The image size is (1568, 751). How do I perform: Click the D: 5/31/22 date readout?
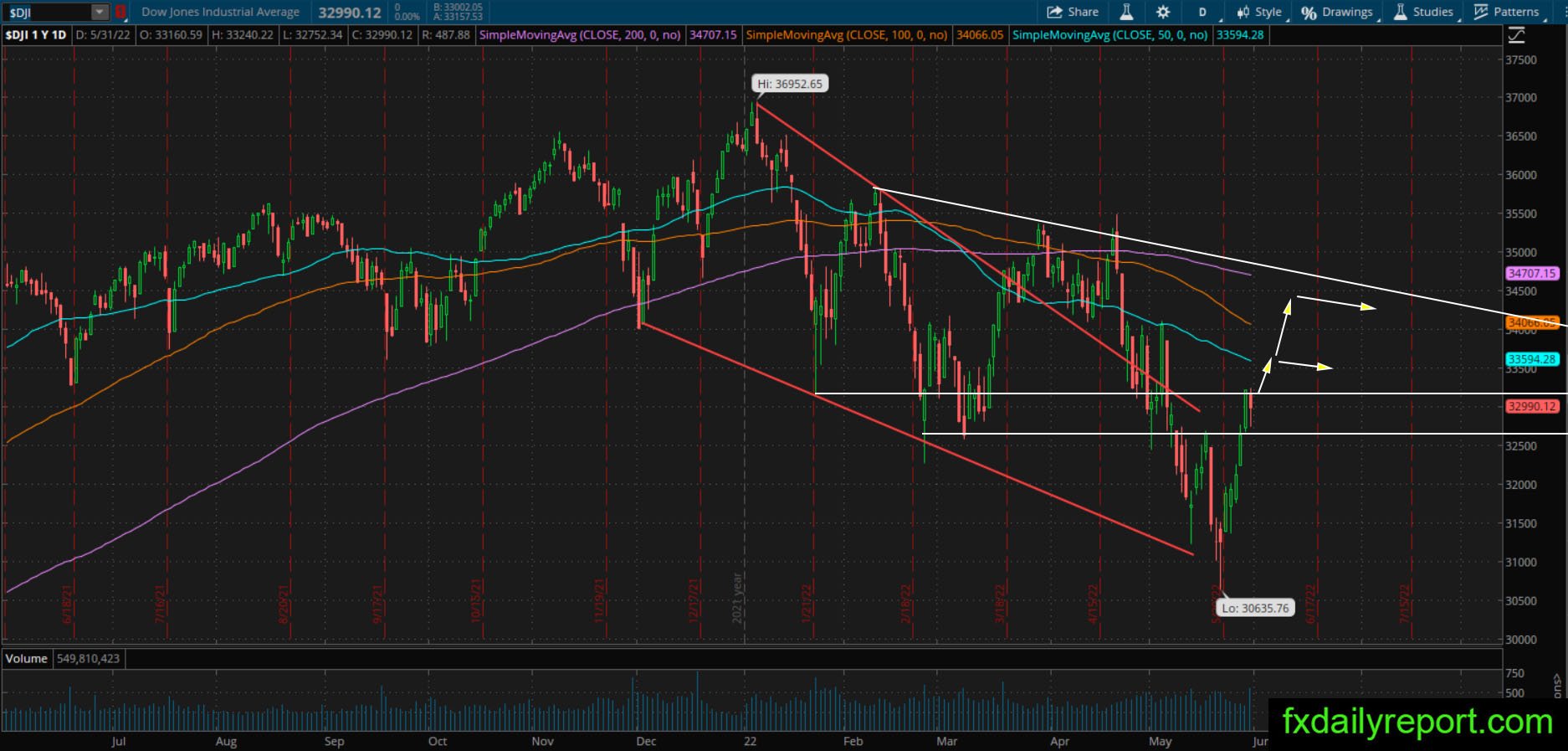click(x=104, y=35)
